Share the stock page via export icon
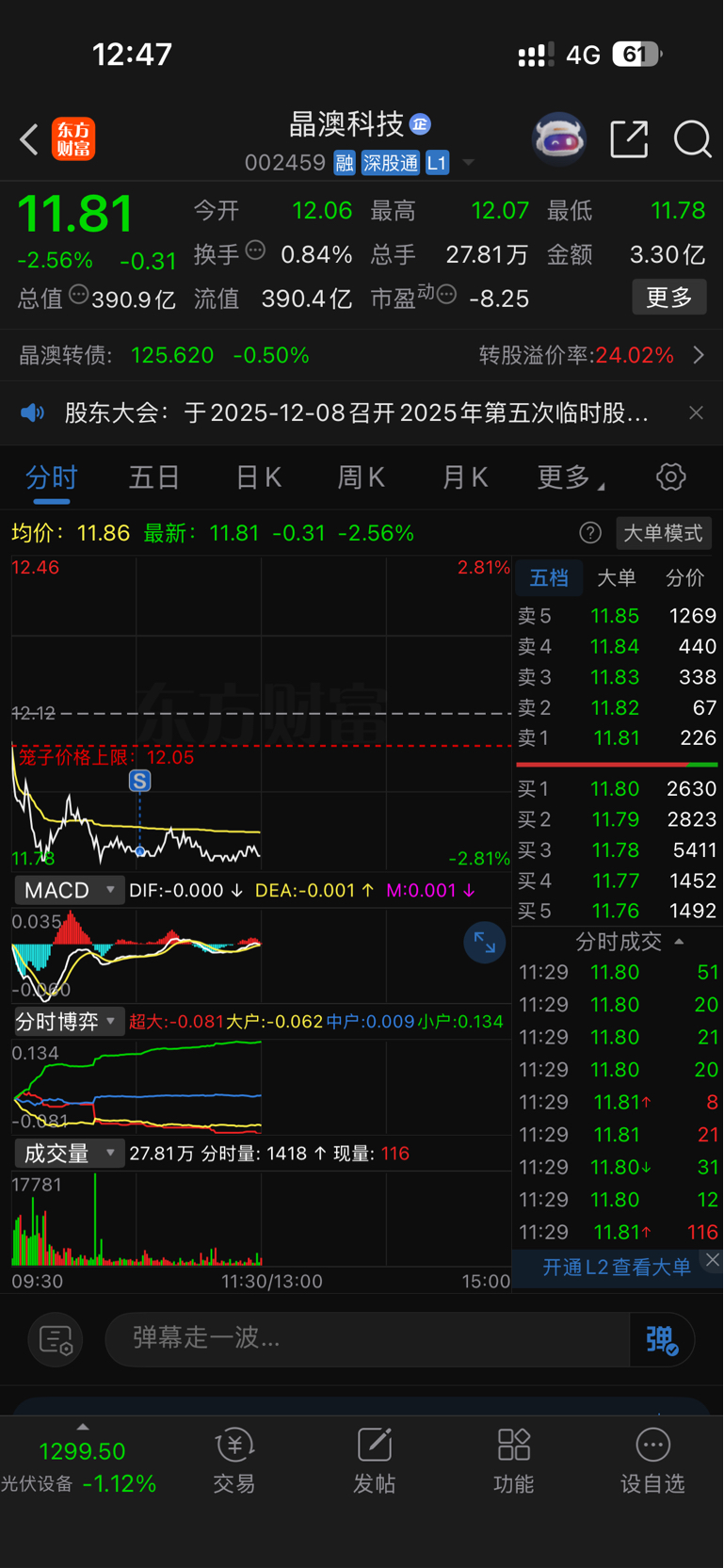 (629, 139)
